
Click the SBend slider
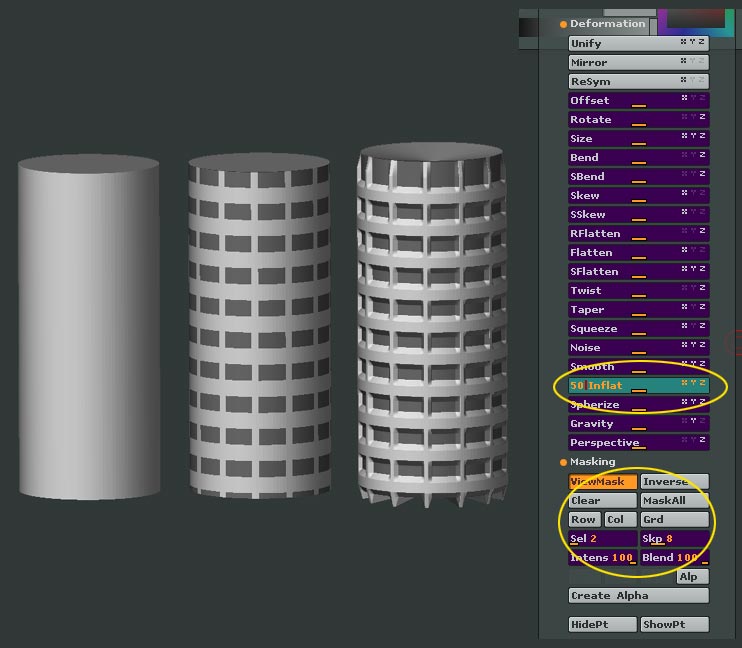pos(638,176)
